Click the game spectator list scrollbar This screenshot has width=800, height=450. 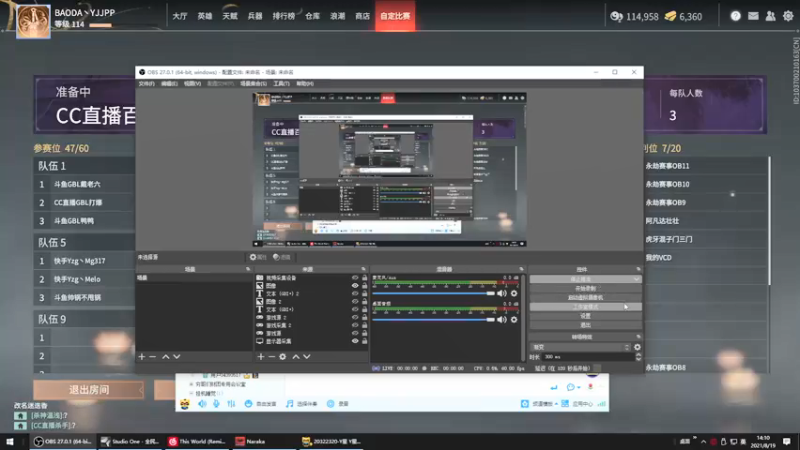[769, 220]
